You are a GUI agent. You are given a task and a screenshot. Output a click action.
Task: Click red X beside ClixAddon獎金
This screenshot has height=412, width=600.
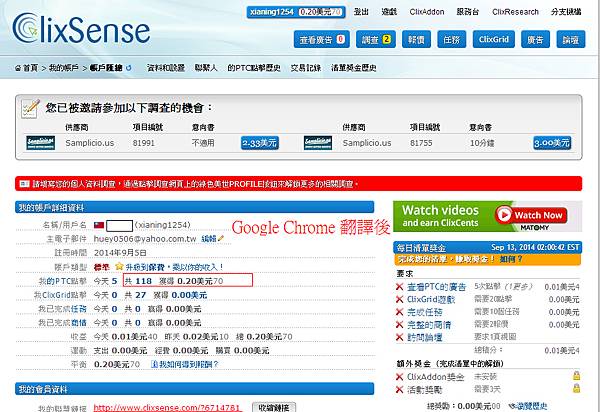(x=399, y=377)
